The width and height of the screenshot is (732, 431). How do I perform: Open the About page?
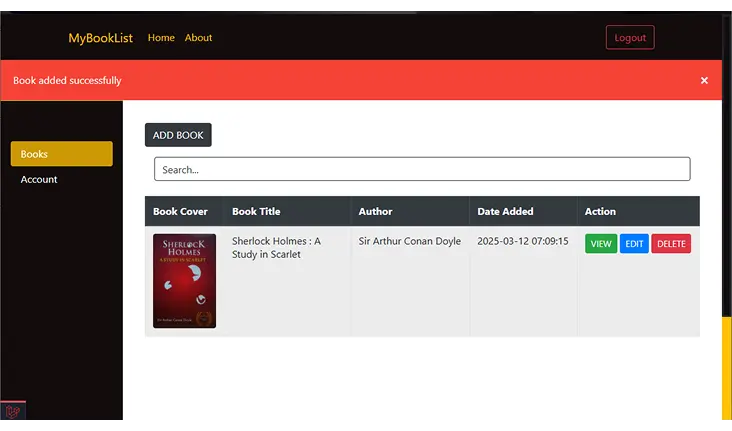click(x=198, y=38)
